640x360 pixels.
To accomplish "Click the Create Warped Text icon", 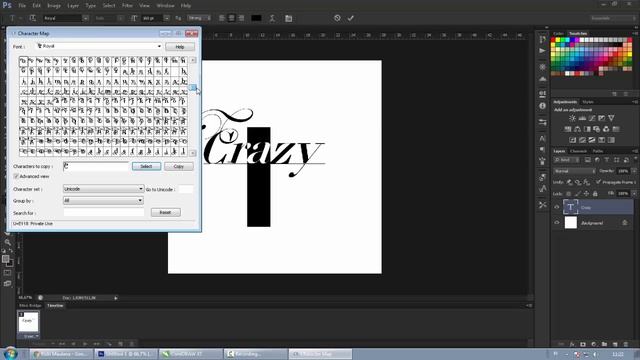I will (x=272, y=18).
